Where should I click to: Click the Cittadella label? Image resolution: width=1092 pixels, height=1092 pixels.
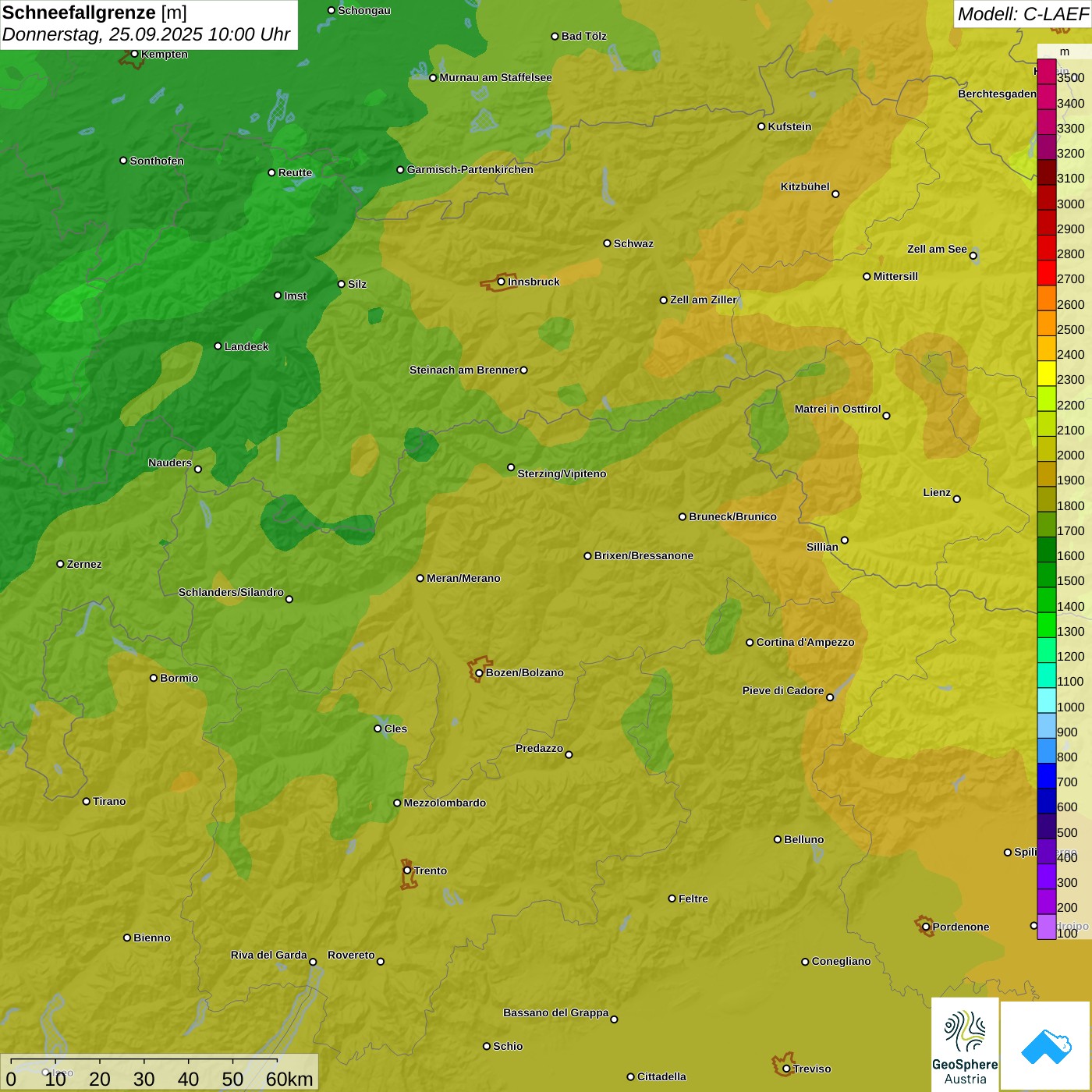tap(661, 1076)
